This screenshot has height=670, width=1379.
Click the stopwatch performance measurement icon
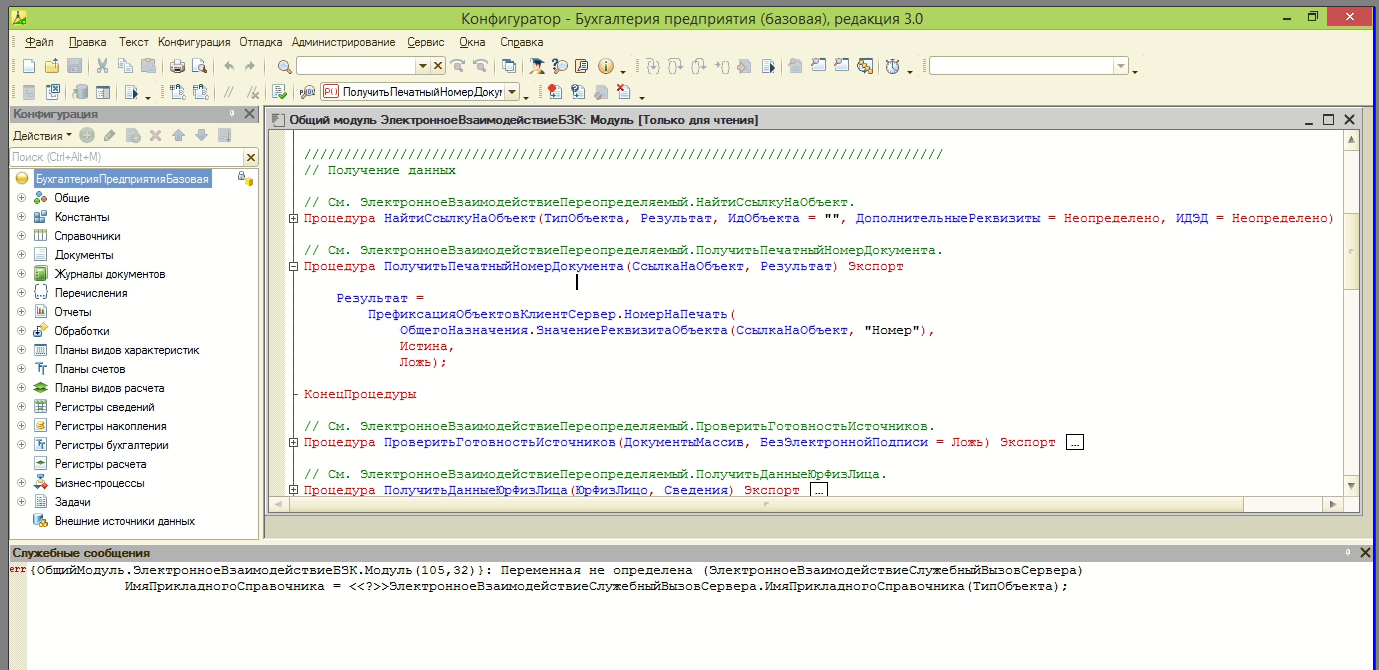click(x=893, y=66)
